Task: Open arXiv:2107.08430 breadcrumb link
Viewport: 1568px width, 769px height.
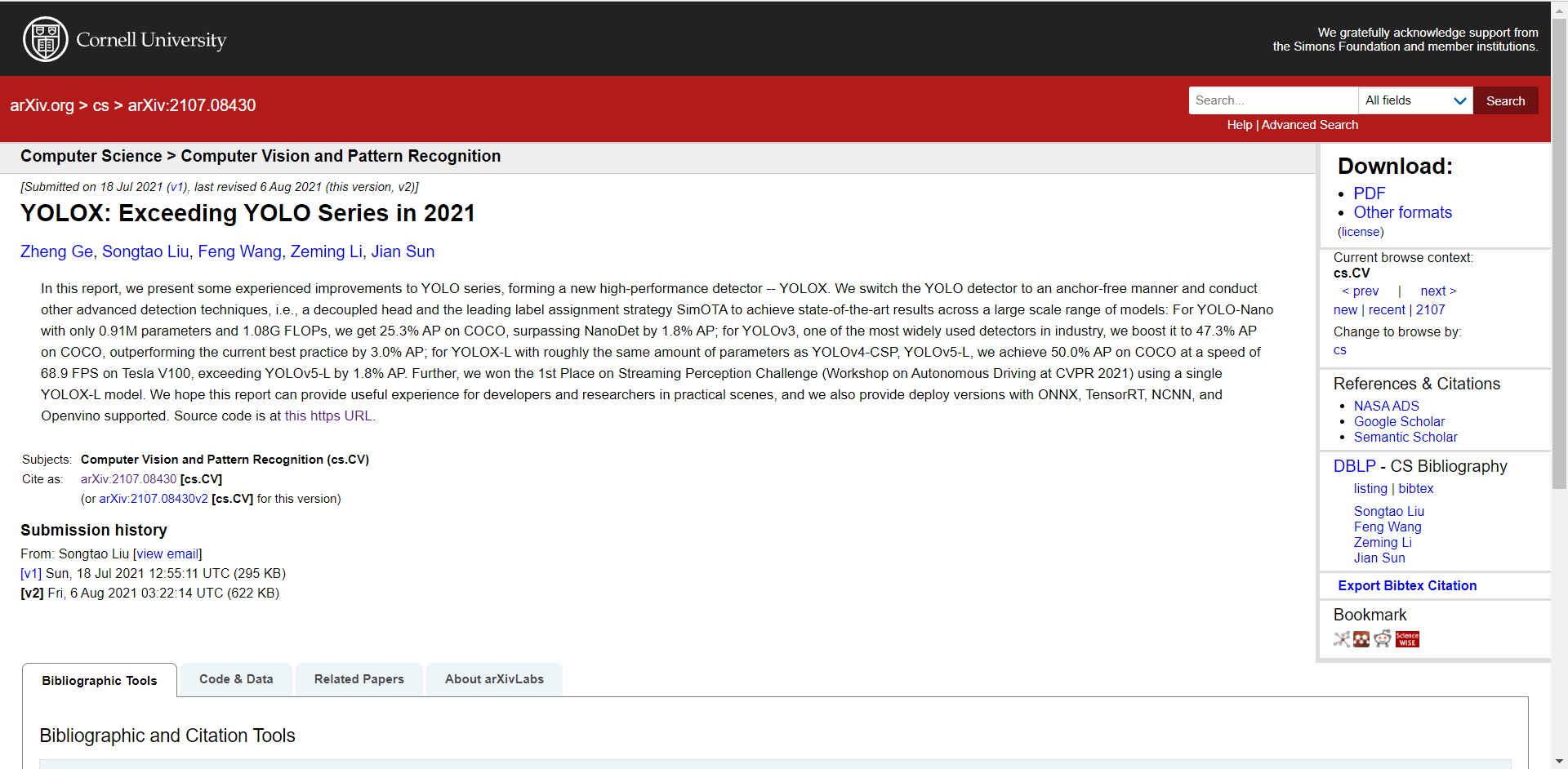Action: coord(192,105)
